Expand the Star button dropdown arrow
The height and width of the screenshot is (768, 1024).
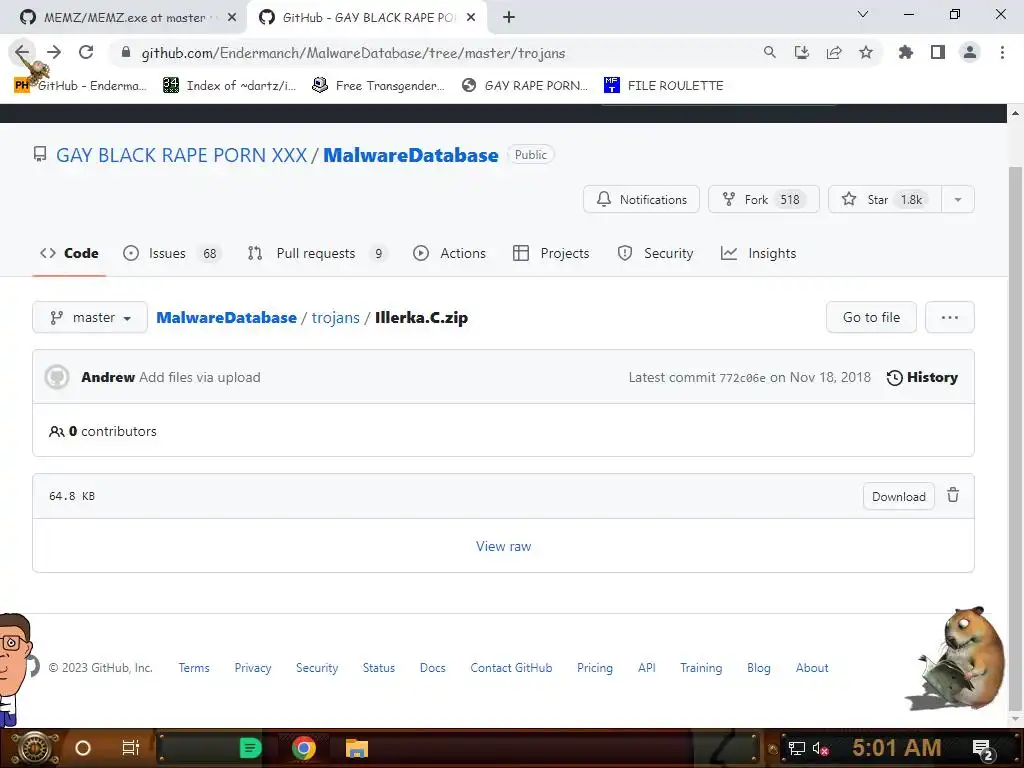click(958, 200)
